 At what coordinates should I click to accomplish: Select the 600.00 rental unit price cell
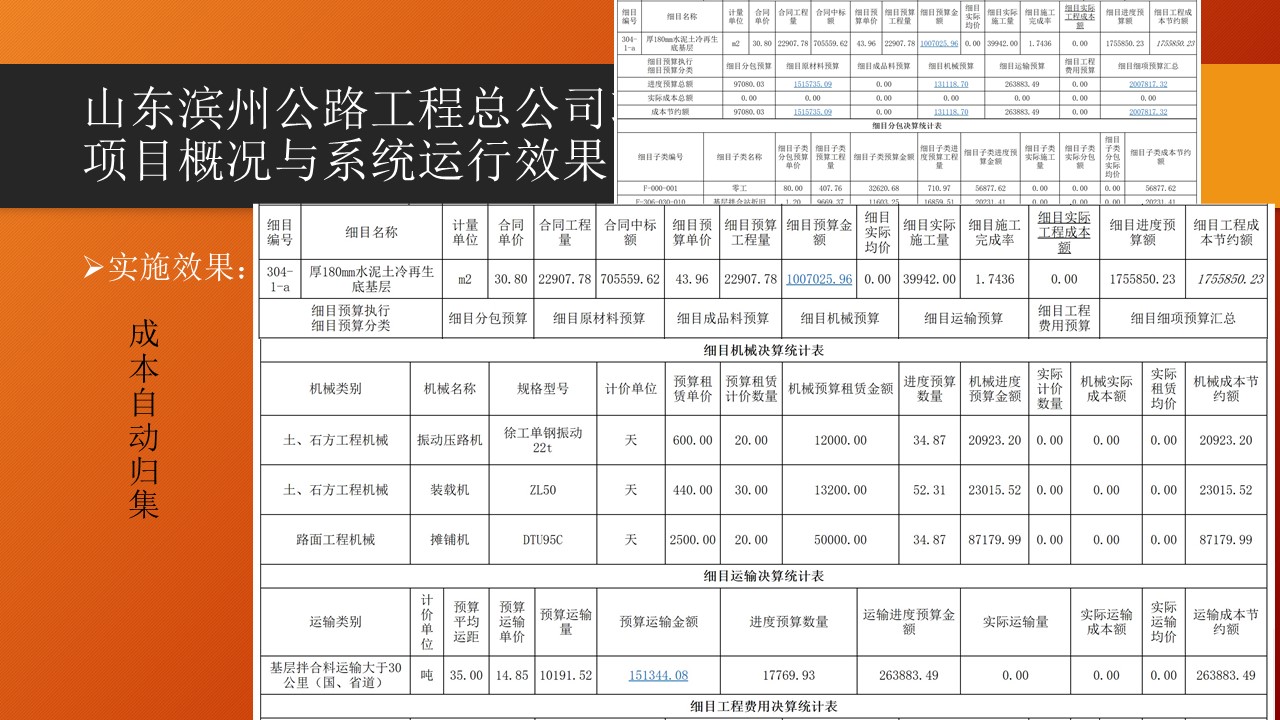(693, 440)
